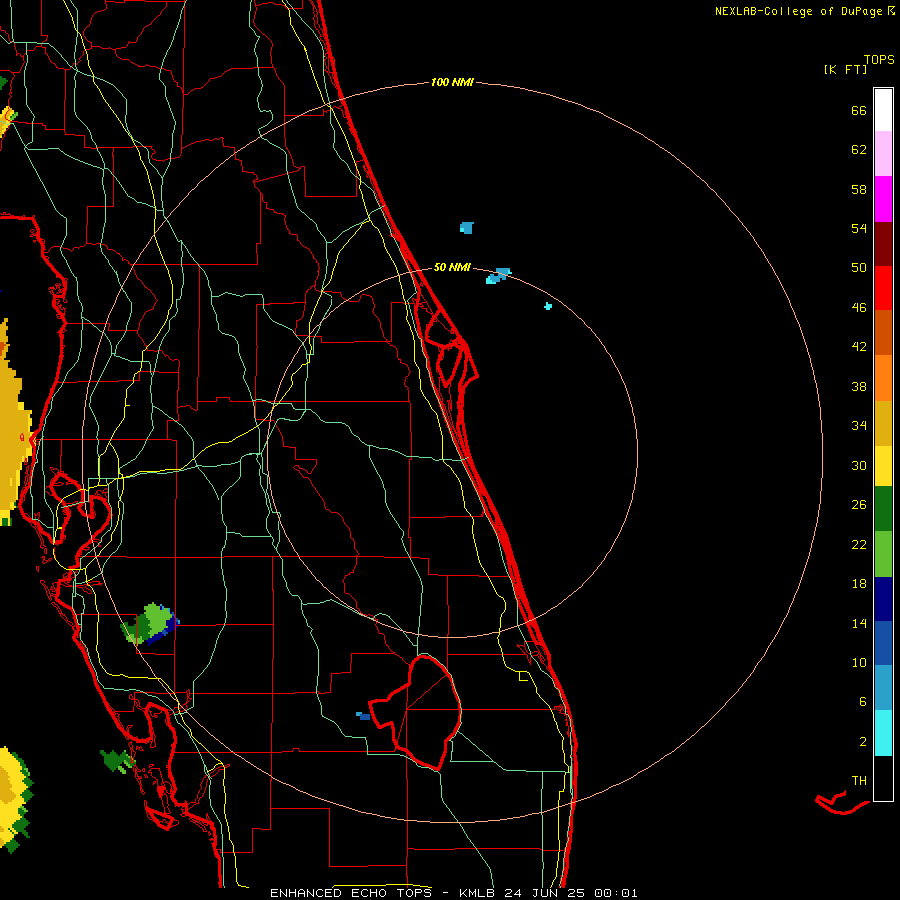Click the "50 NMI" range ring label
This screenshot has height=900, width=900.
click(x=452, y=267)
